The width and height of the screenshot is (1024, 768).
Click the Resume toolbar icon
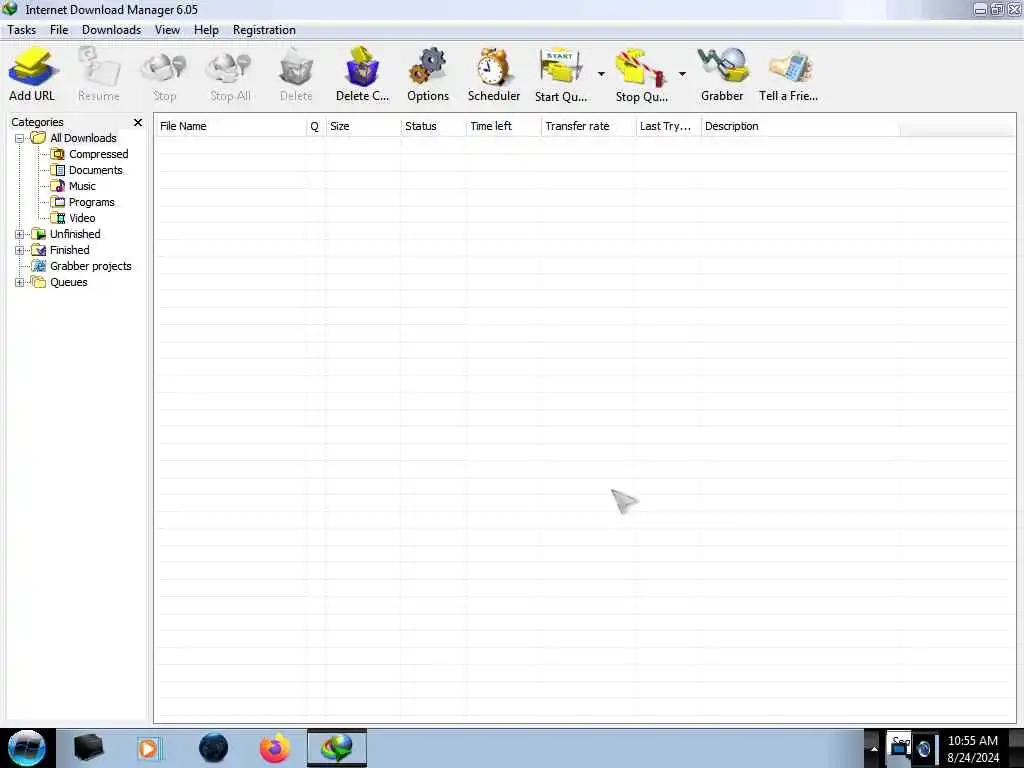pyautogui.click(x=99, y=74)
